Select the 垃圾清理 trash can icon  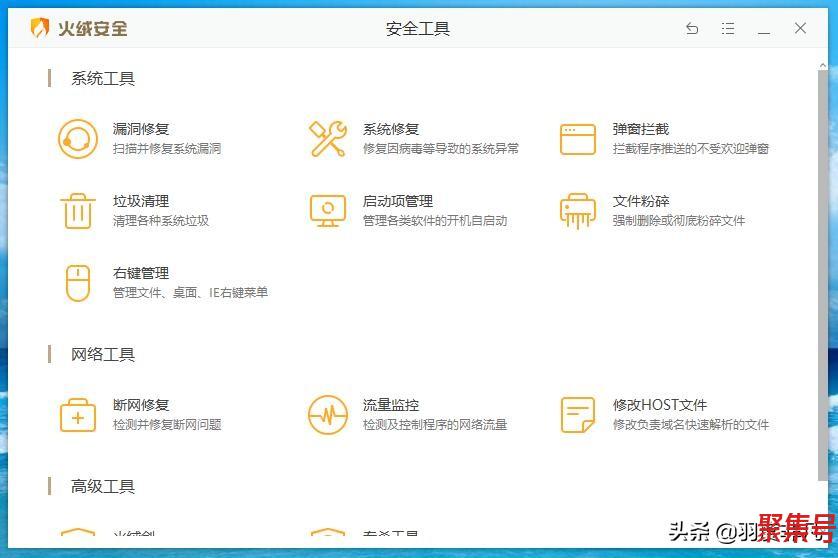pyautogui.click(x=77, y=211)
